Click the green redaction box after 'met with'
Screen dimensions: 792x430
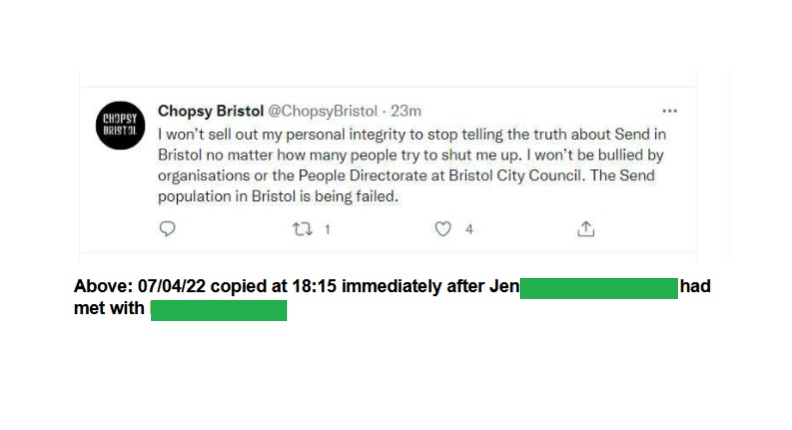(x=219, y=310)
